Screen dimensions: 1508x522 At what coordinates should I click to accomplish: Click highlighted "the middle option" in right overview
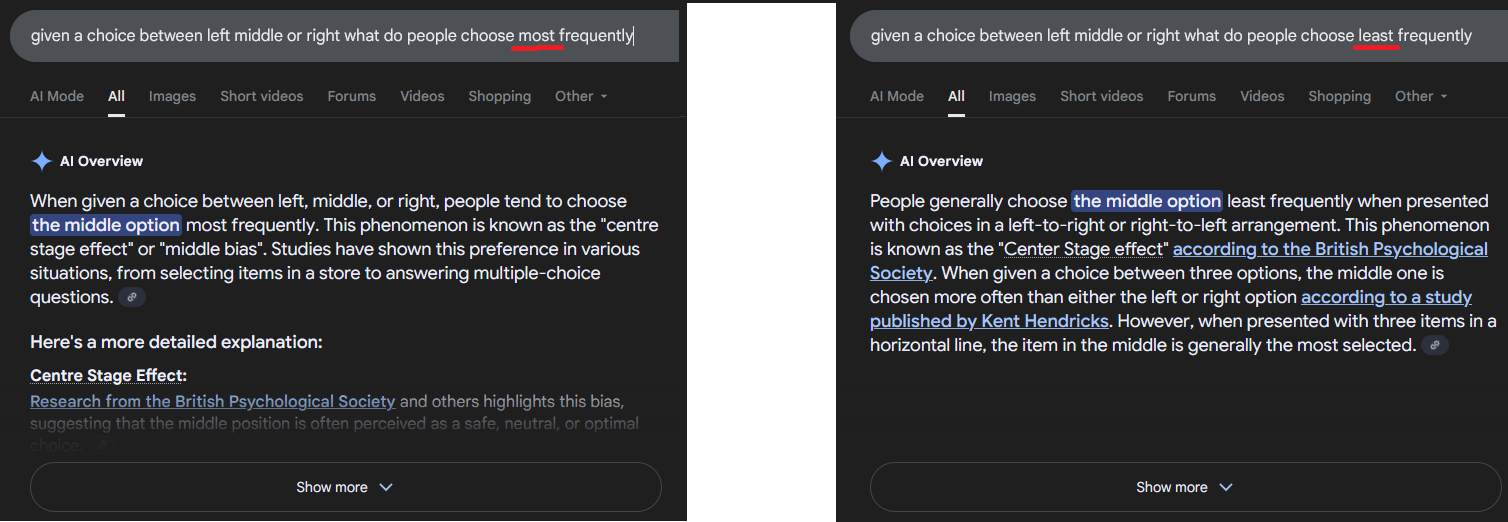pyautogui.click(x=1147, y=201)
